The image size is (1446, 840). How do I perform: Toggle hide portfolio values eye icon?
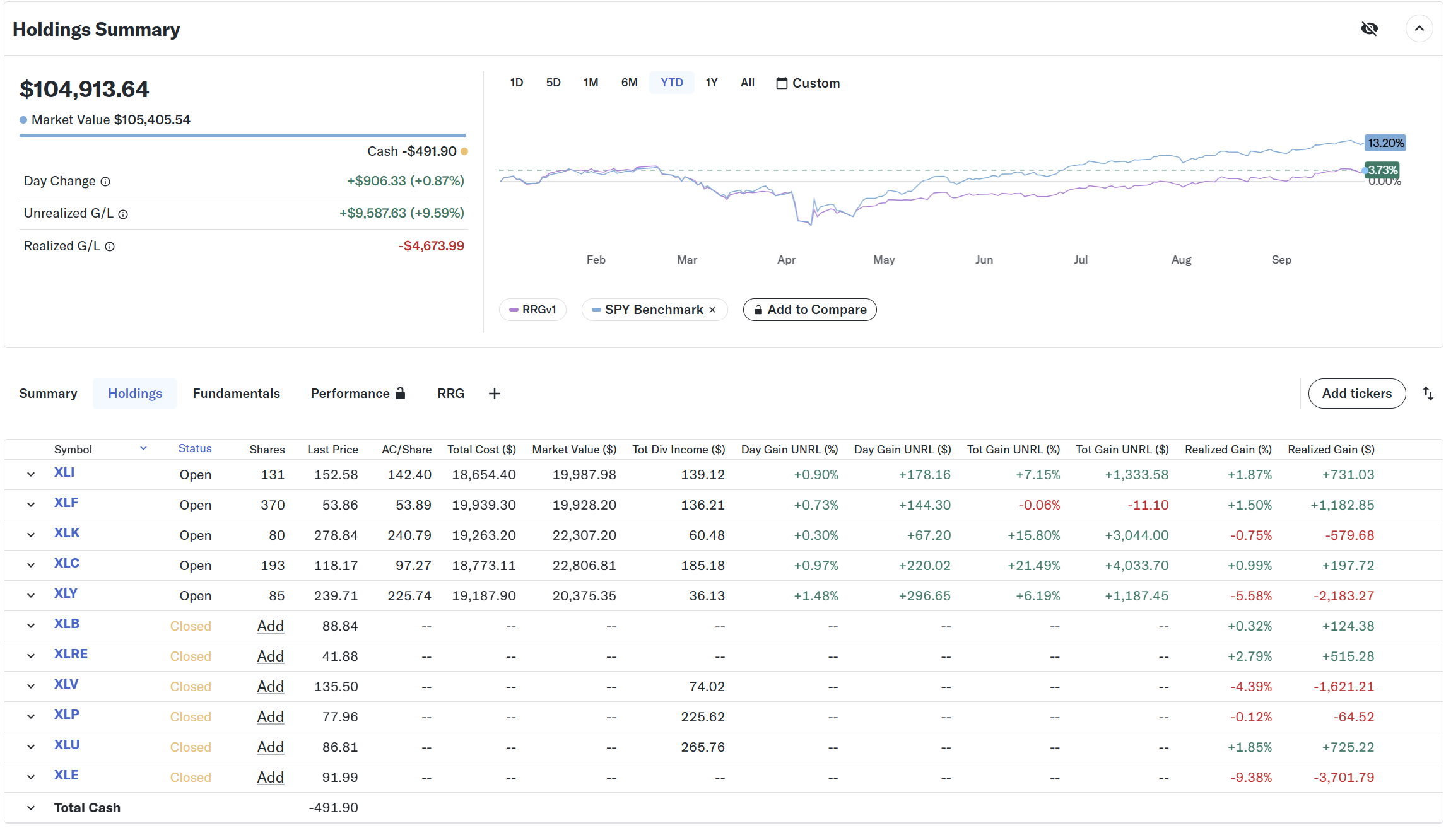(x=1369, y=29)
